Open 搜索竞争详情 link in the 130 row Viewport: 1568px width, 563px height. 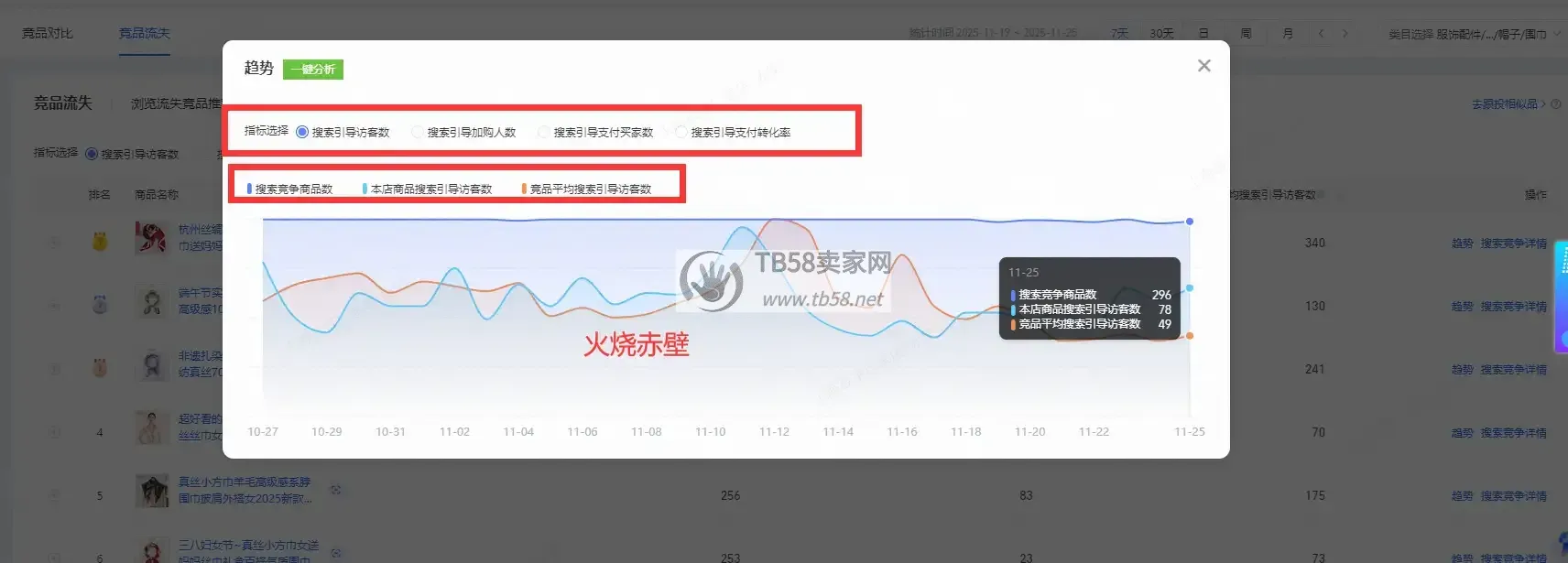[1514, 307]
